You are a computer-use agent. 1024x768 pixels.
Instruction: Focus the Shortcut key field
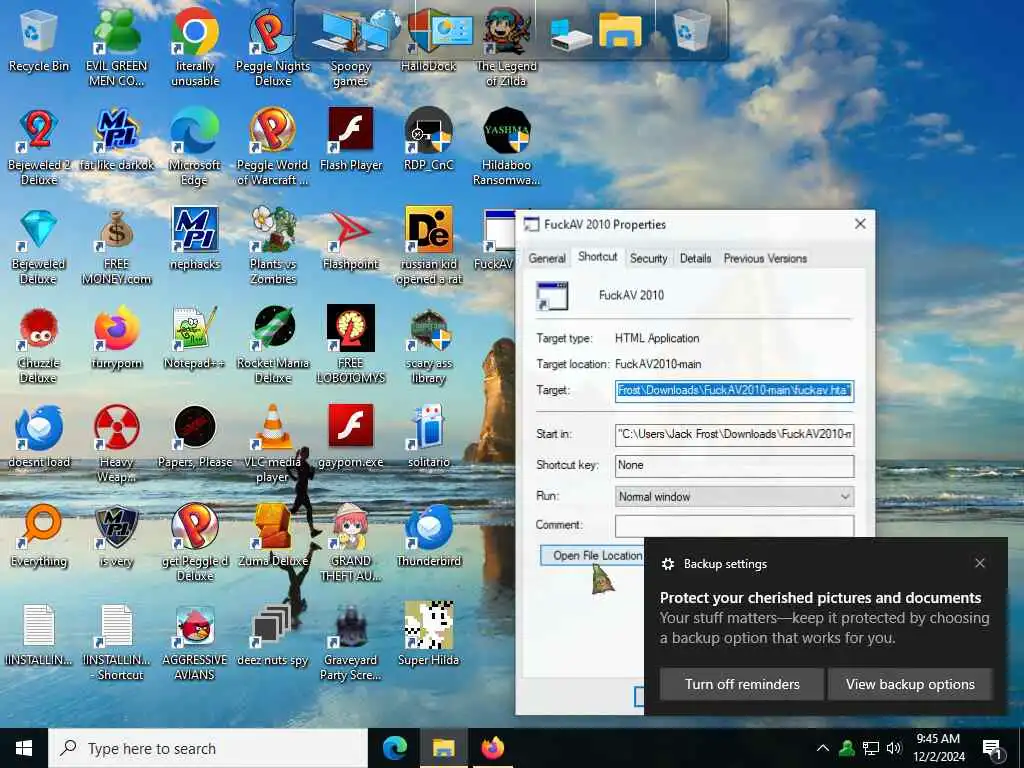[735, 466]
